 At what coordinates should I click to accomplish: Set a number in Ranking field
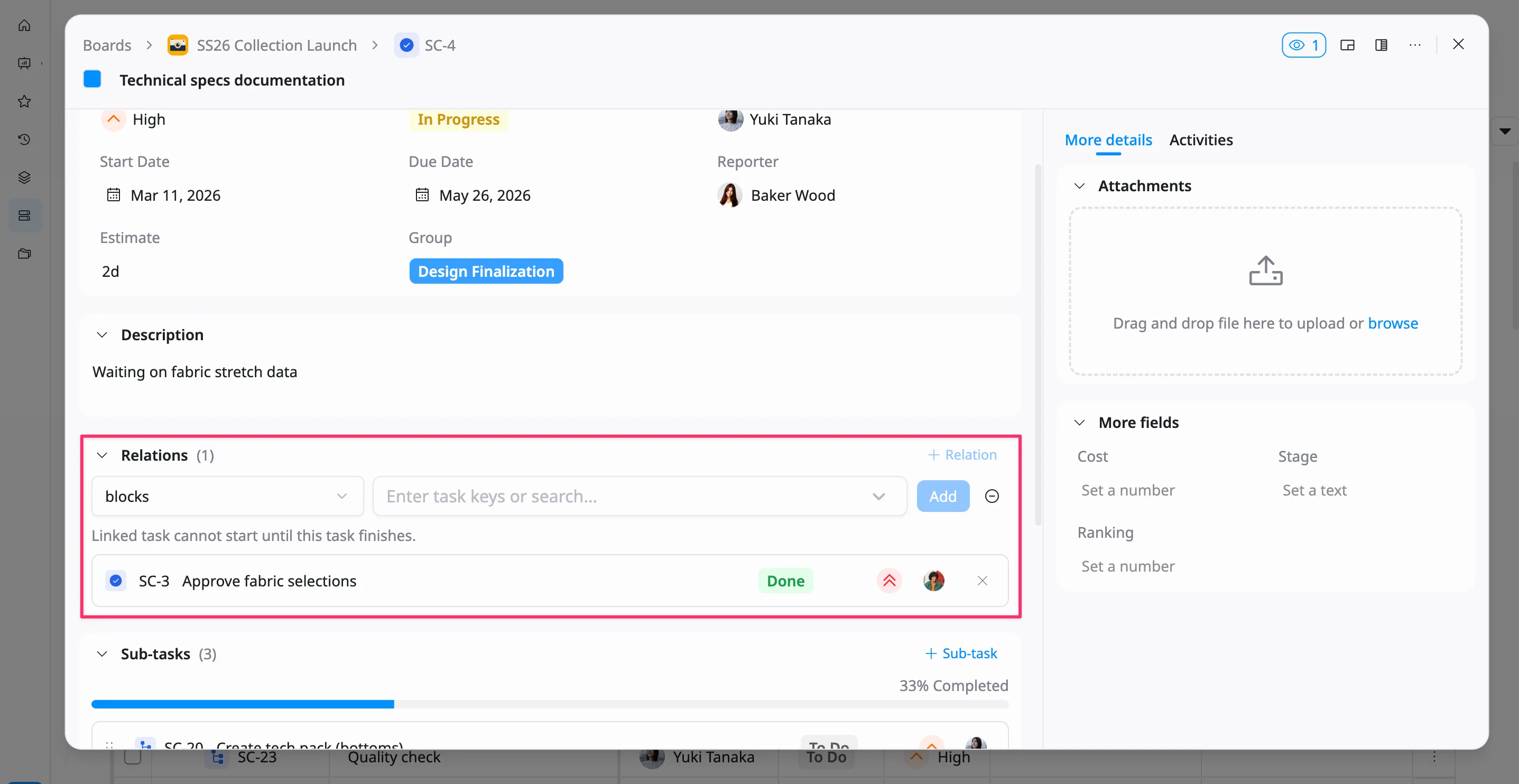pos(1127,566)
